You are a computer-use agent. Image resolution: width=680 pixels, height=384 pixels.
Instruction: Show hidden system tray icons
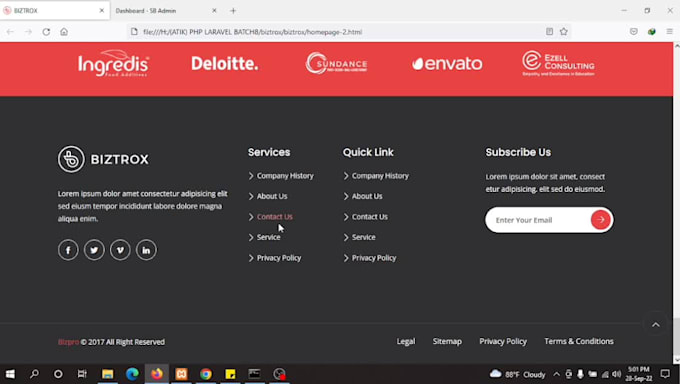pyautogui.click(x=556, y=374)
